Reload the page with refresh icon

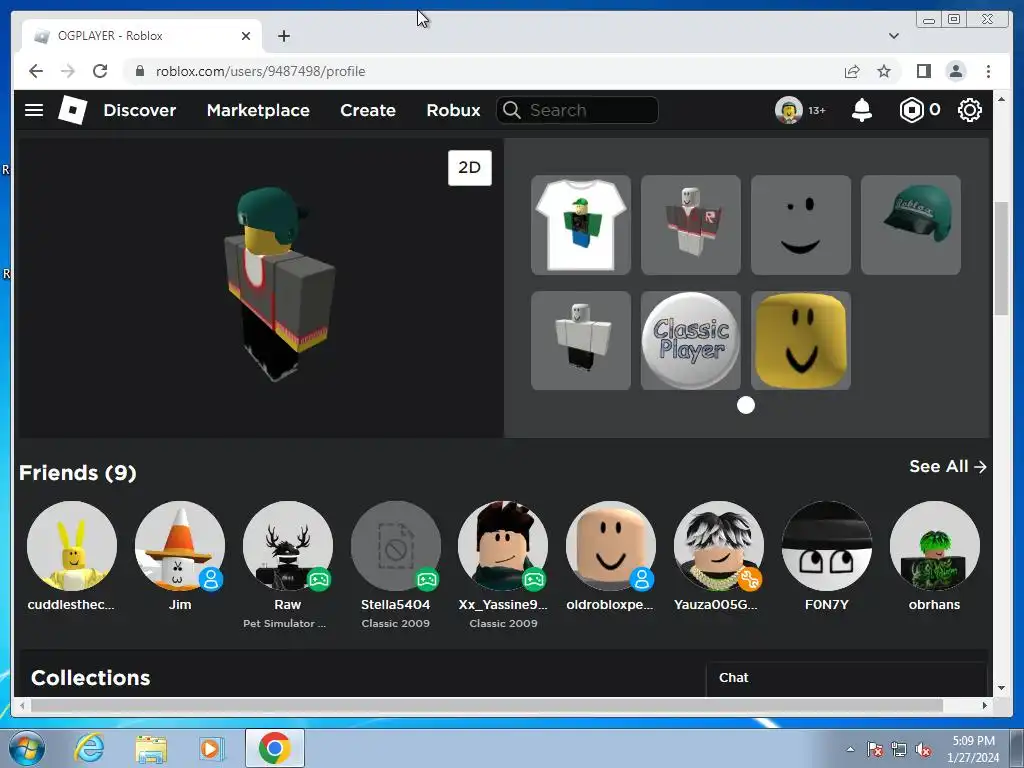click(100, 71)
